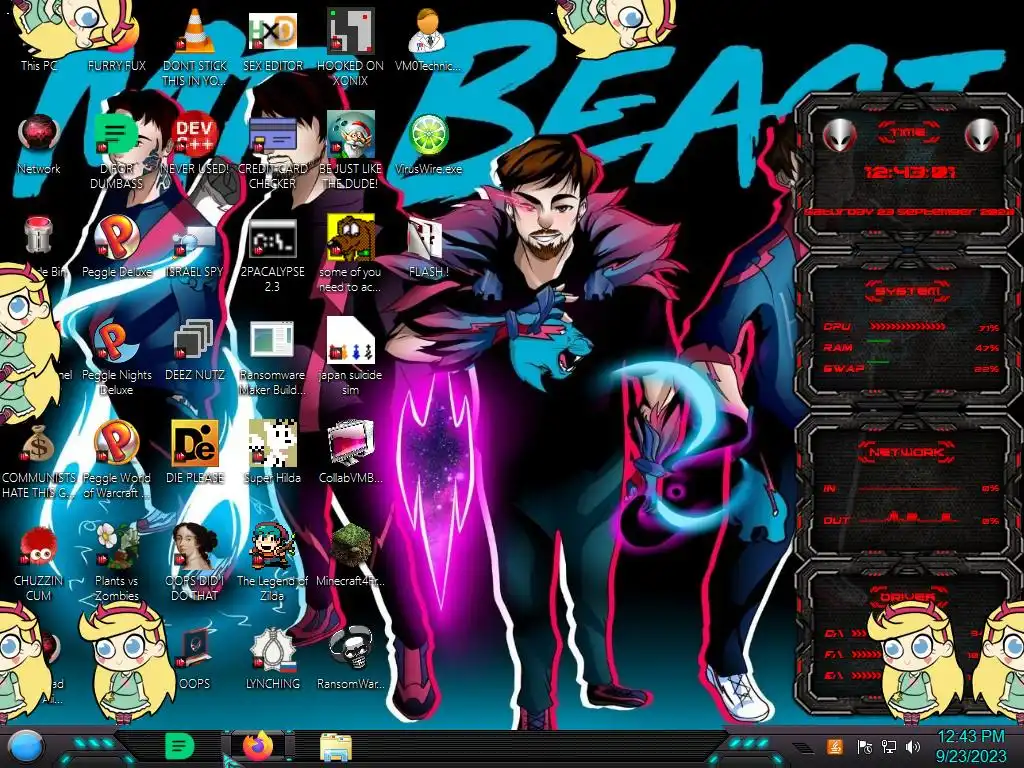The image size is (1024, 768).
Task: Click the CPU usage bar in SYSTEM gadget
Action: 908,326
